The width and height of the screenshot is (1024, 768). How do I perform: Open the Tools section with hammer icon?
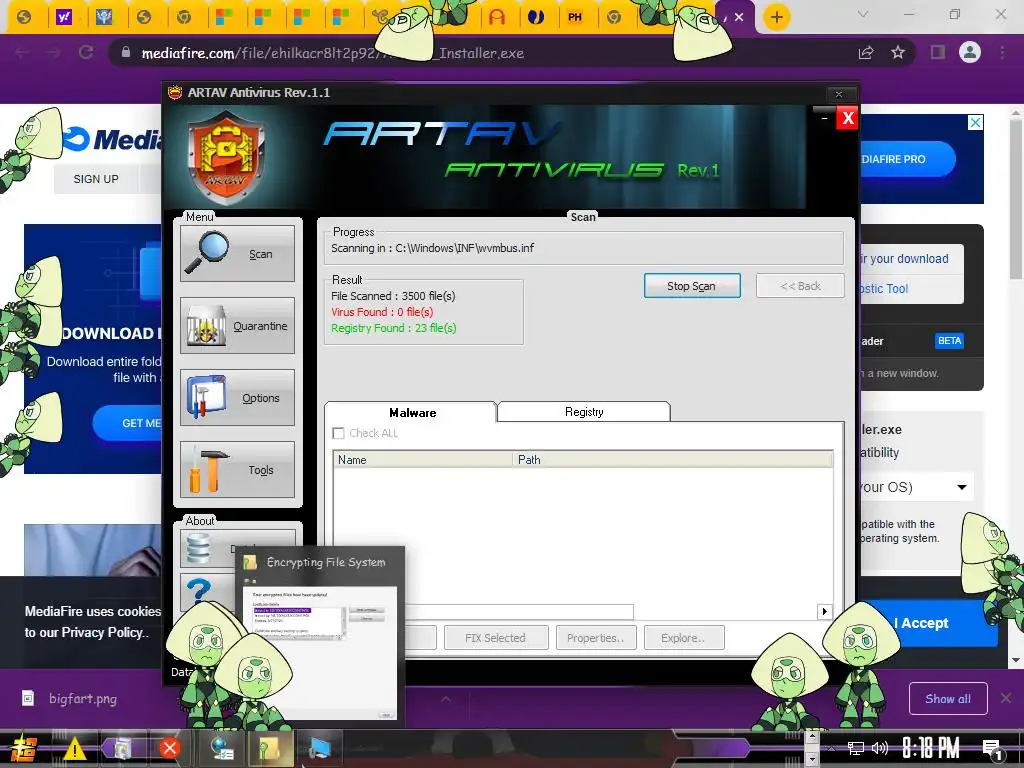click(x=237, y=469)
